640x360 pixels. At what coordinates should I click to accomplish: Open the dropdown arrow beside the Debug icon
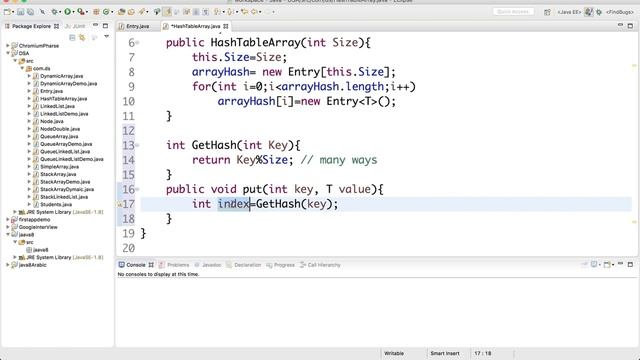(60, 12)
